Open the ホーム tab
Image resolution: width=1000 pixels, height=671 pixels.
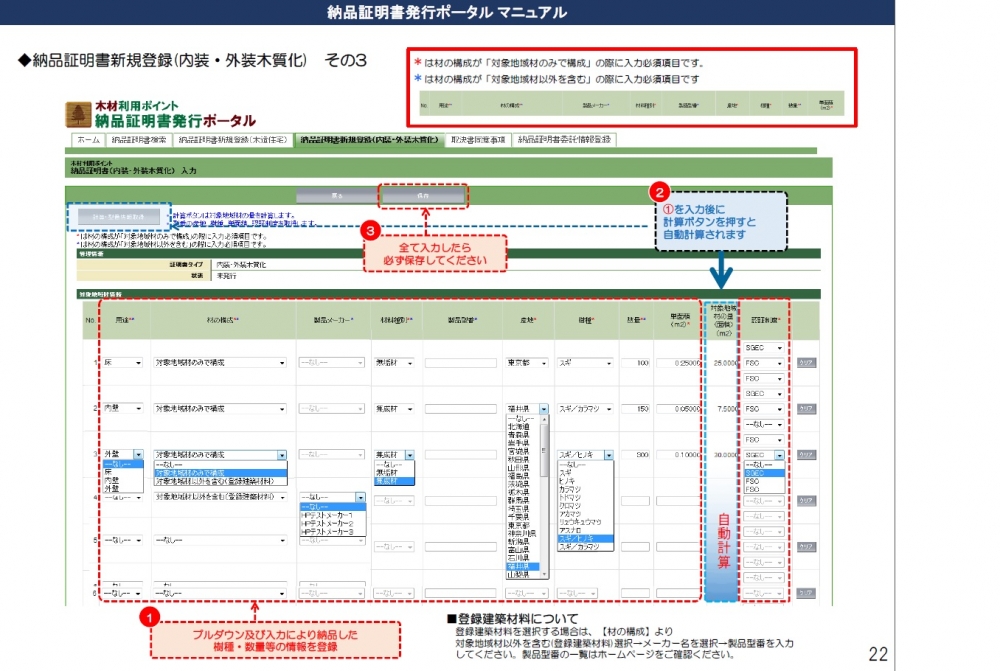point(88,140)
